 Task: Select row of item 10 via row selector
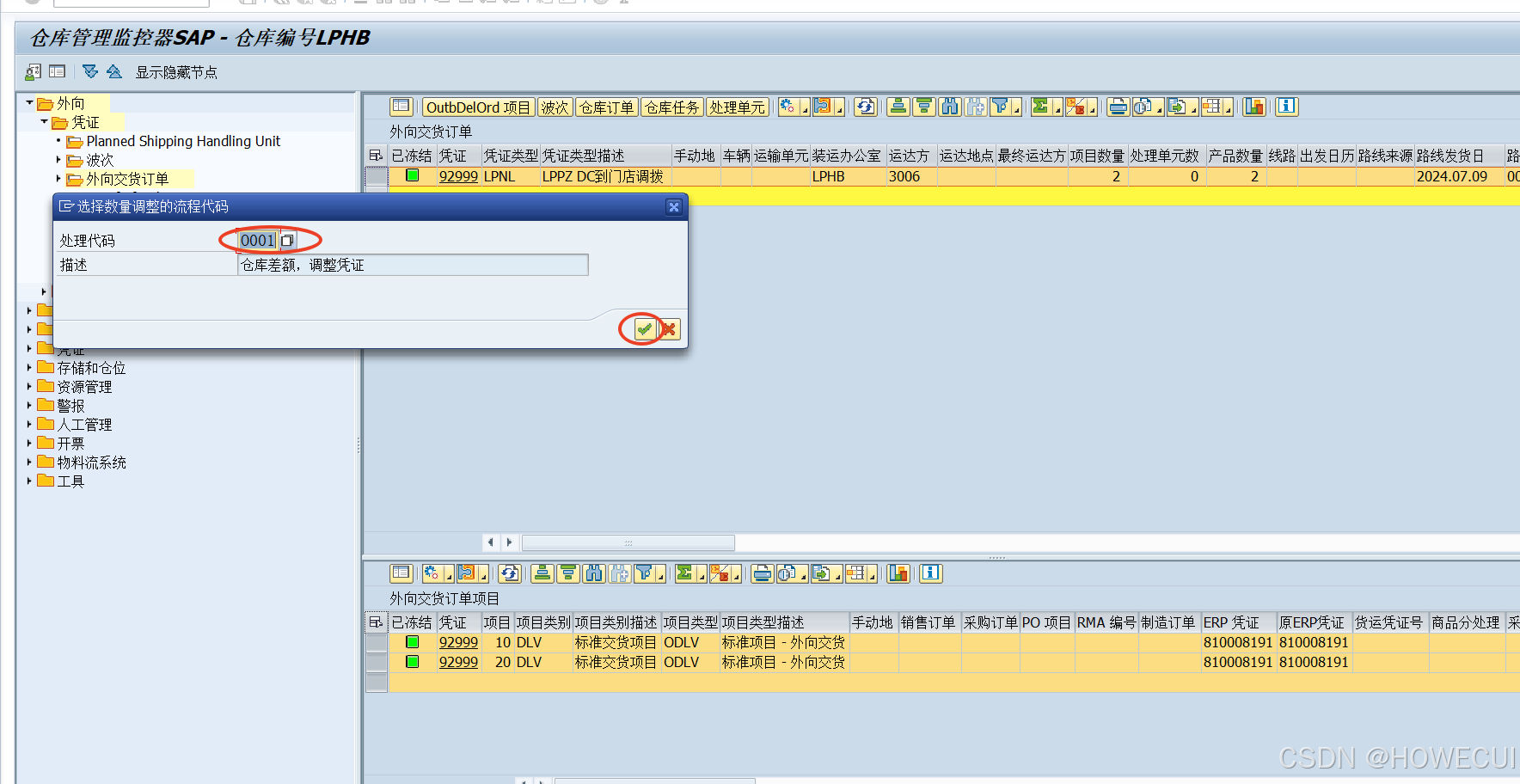pyautogui.click(x=376, y=642)
